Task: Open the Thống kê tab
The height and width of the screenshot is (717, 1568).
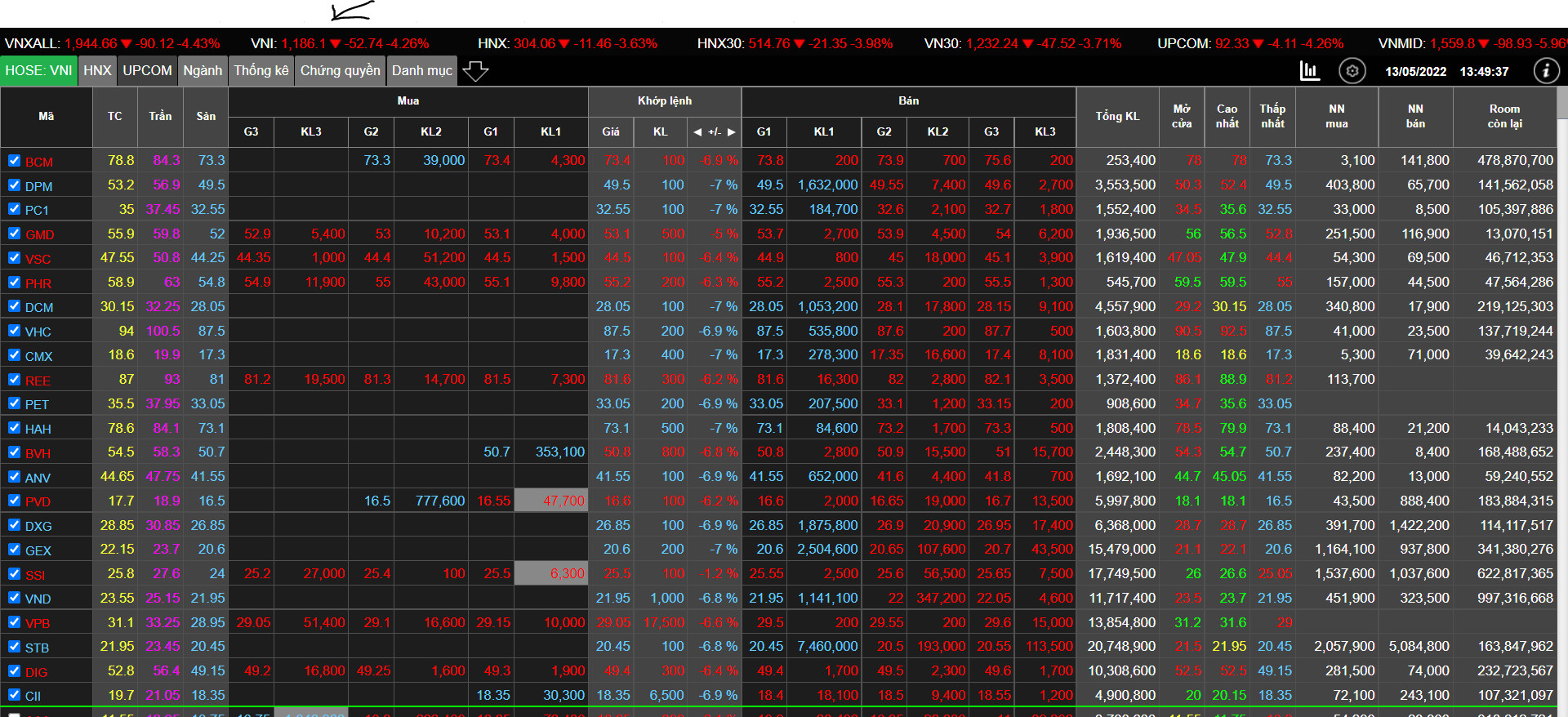Action: pyautogui.click(x=261, y=71)
